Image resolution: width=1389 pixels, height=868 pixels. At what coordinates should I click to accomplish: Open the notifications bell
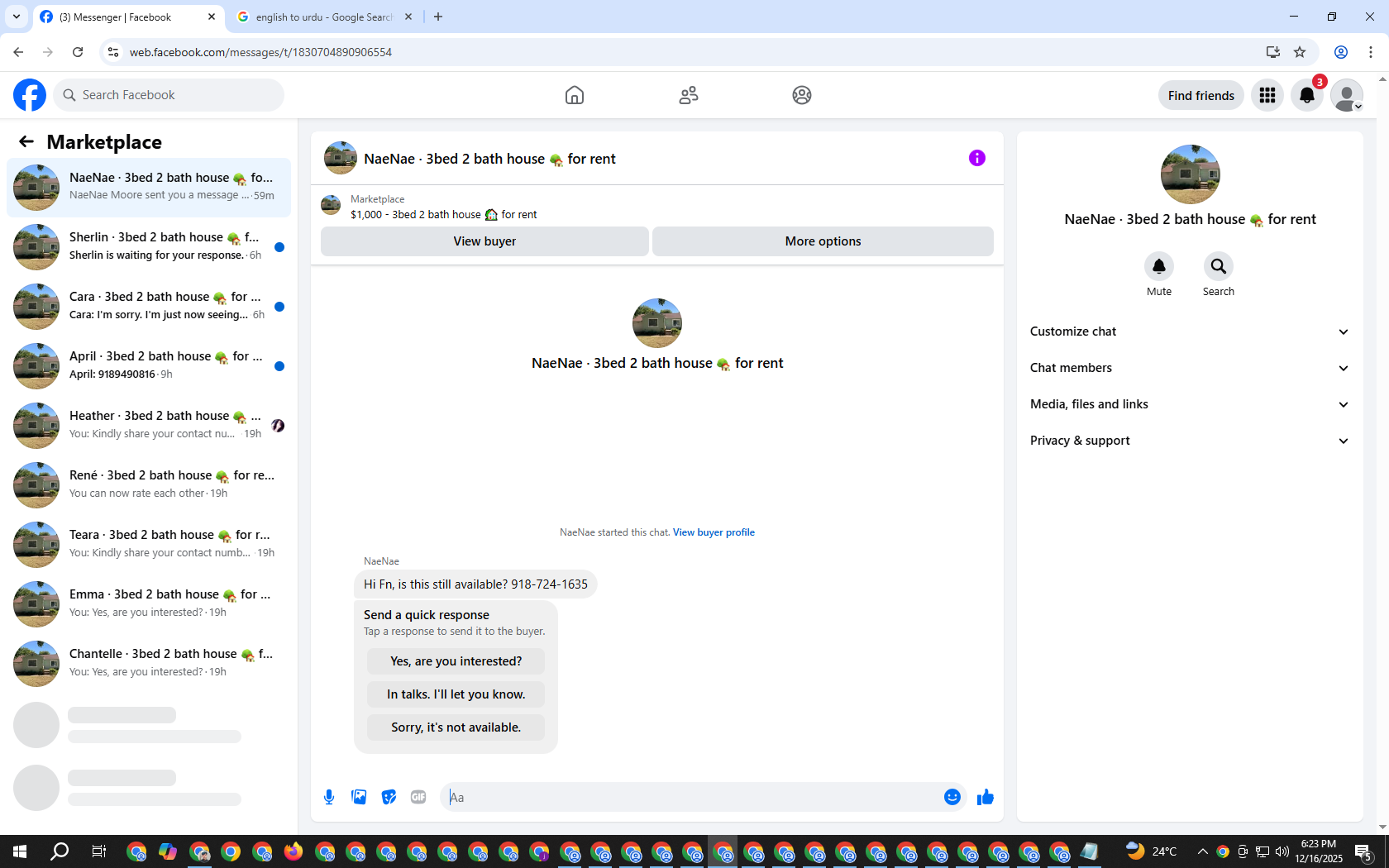pos(1307,95)
